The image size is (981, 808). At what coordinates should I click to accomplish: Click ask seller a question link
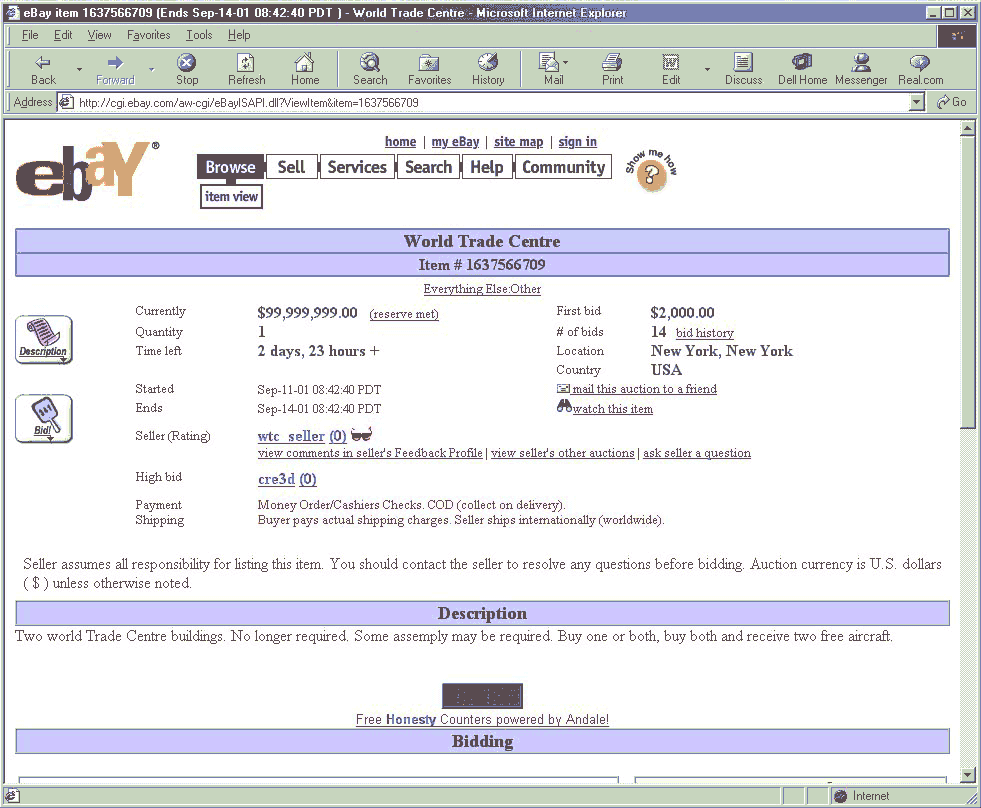click(x=697, y=453)
